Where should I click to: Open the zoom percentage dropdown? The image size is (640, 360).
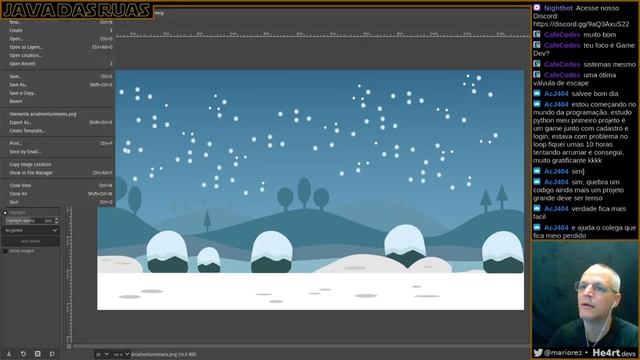[121, 354]
